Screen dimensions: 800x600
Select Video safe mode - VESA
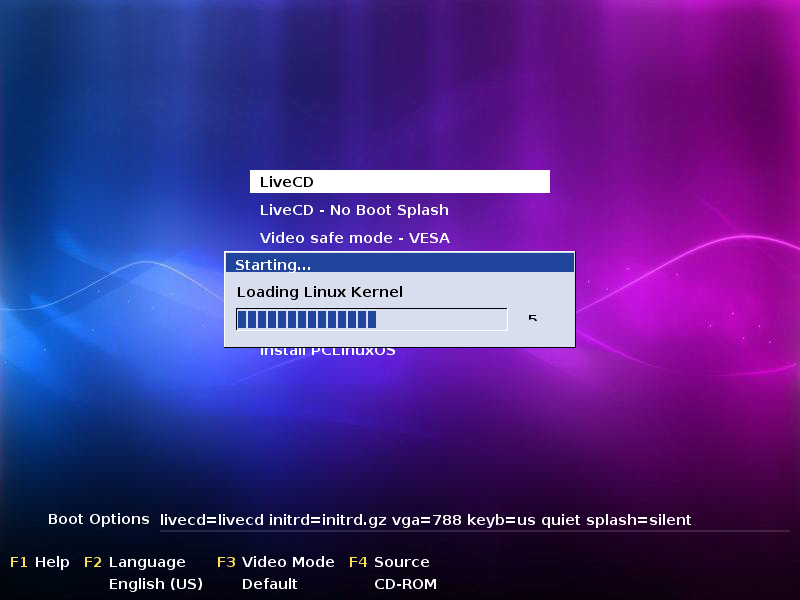click(355, 238)
